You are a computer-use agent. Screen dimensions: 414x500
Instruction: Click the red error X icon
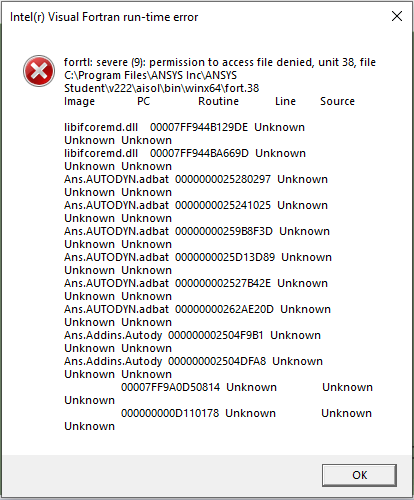click(x=39, y=71)
